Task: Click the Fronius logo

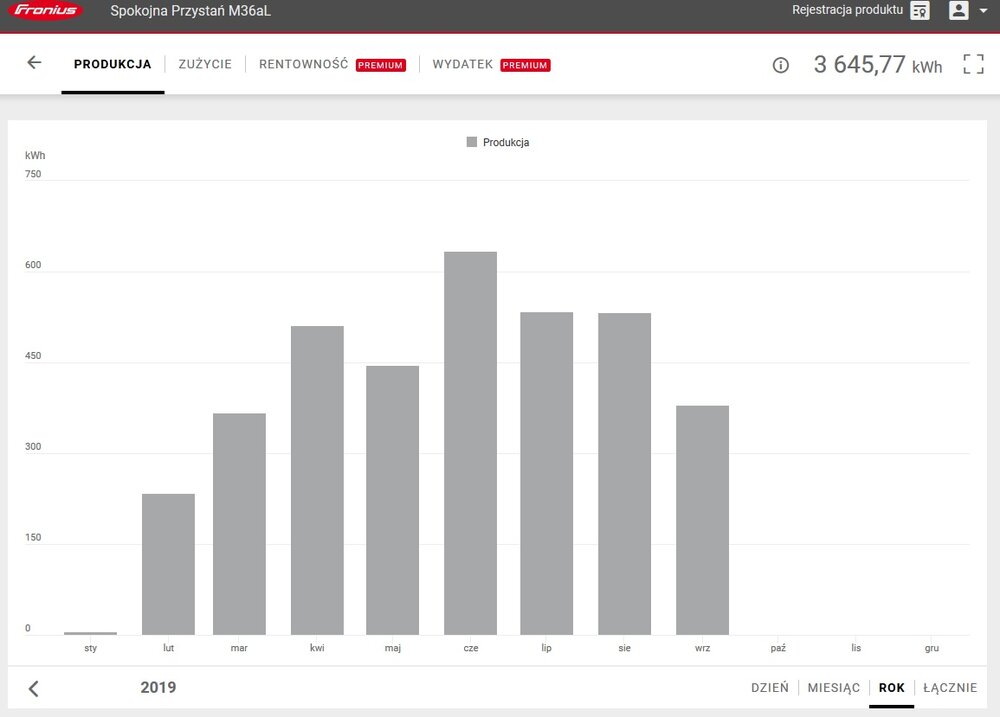Action: (x=47, y=11)
